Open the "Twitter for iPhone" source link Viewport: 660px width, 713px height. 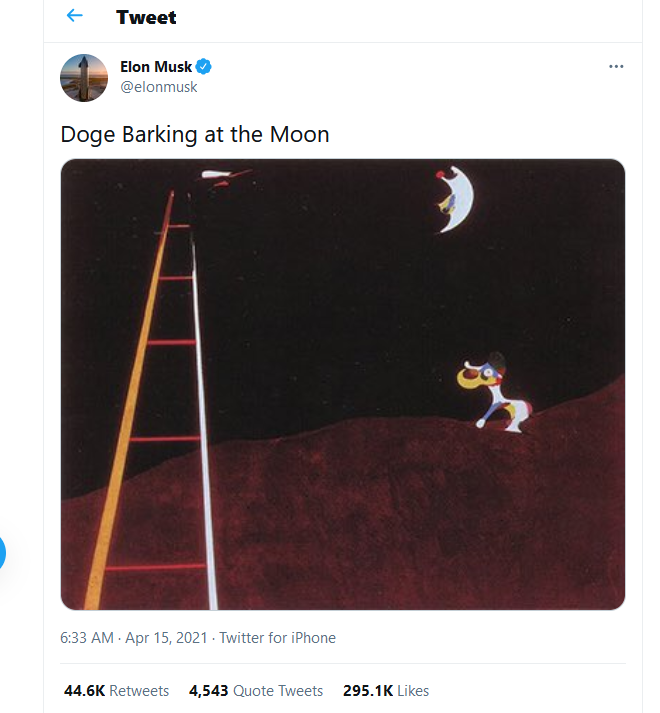pyautogui.click(x=277, y=638)
